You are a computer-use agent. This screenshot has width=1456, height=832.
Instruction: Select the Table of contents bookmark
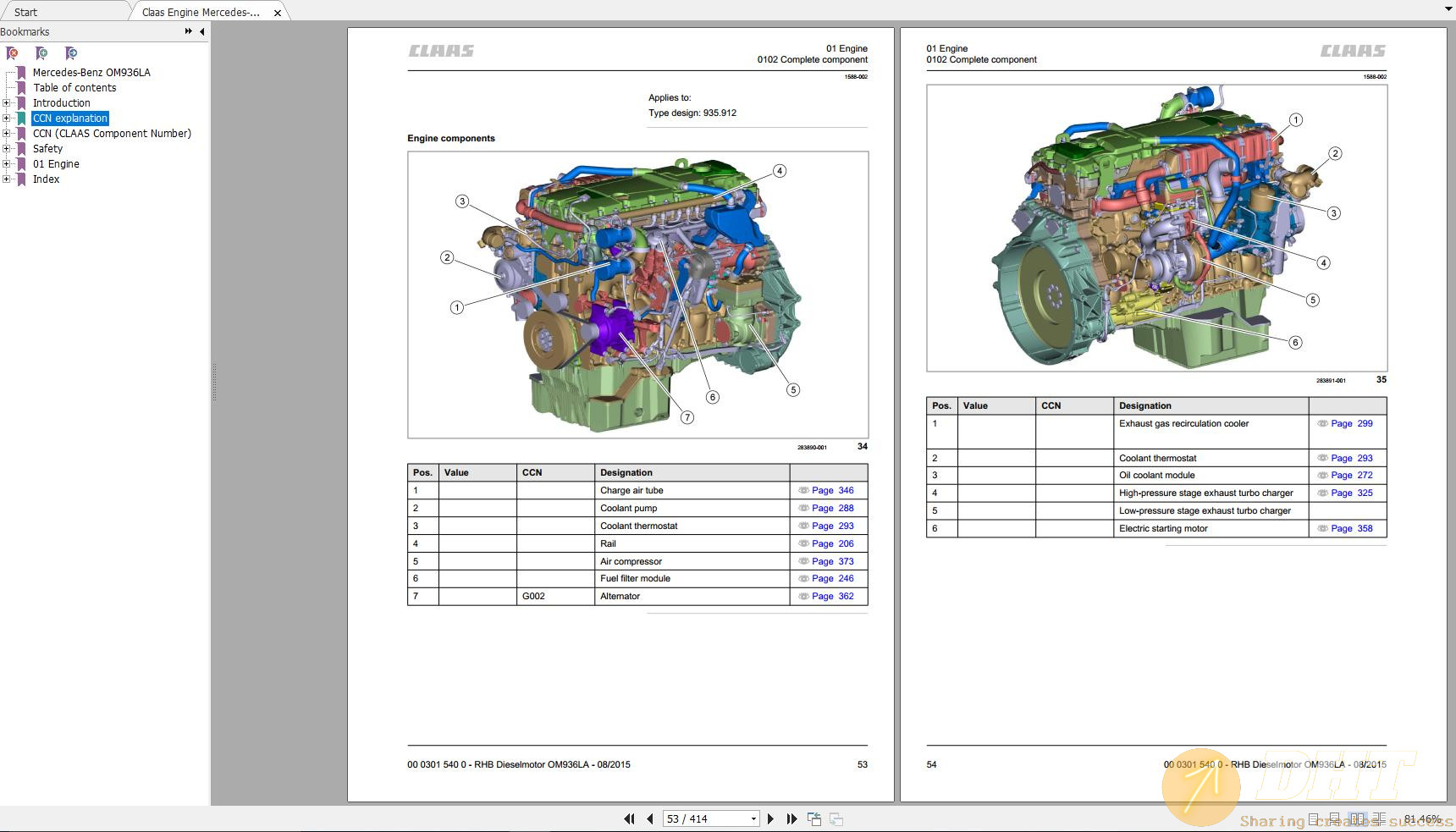74,87
